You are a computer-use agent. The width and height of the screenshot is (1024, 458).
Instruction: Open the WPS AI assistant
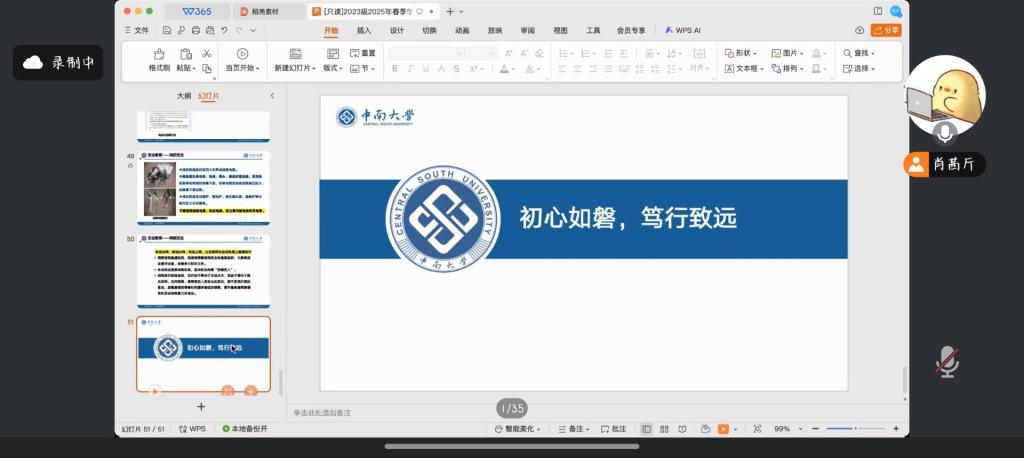(684, 31)
